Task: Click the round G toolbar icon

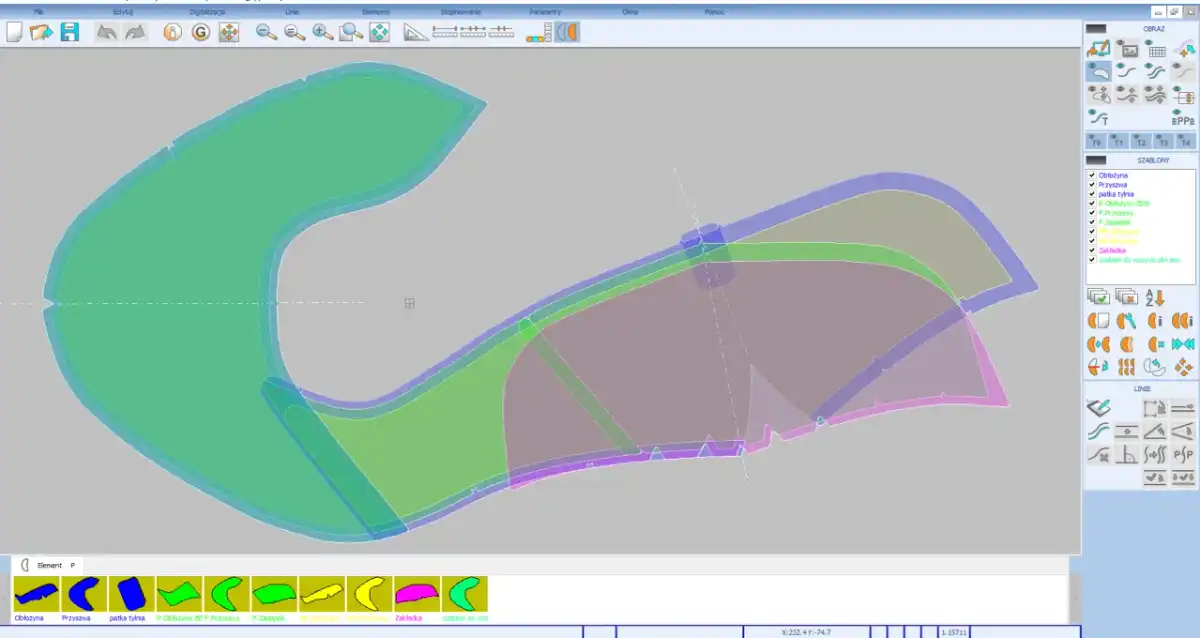Action: 200,33
